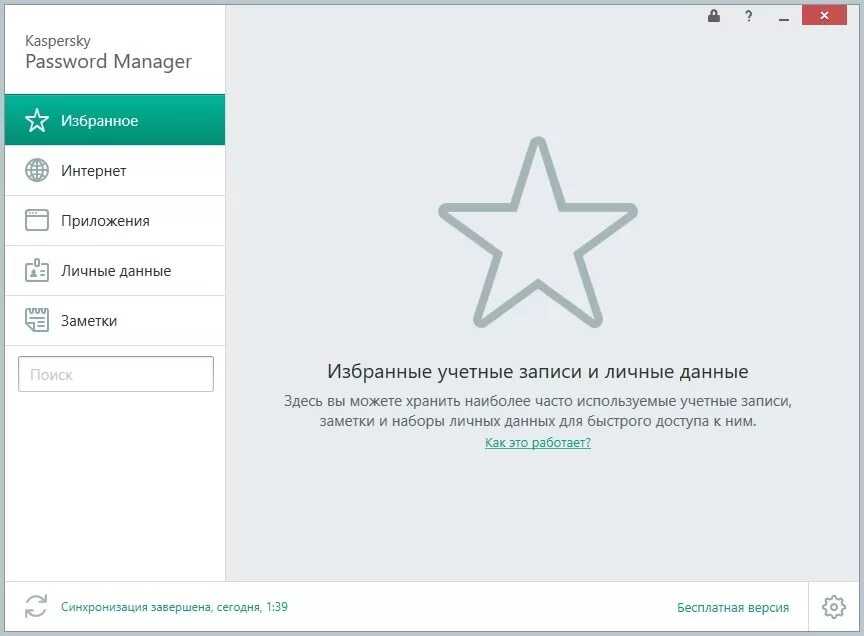This screenshot has width=864, height=636.
Task: Click the synchronization arrows icon
Action: 36,606
